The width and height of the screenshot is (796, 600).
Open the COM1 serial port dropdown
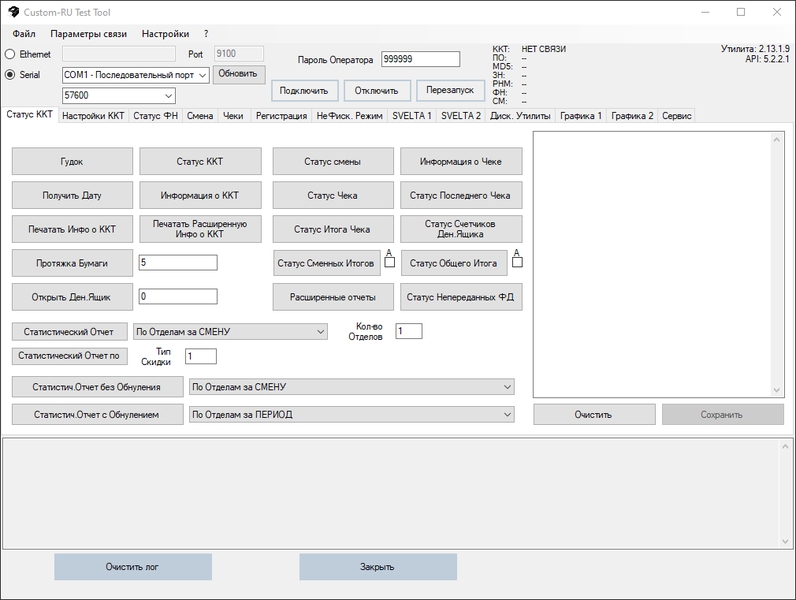(x=201, y=75)
